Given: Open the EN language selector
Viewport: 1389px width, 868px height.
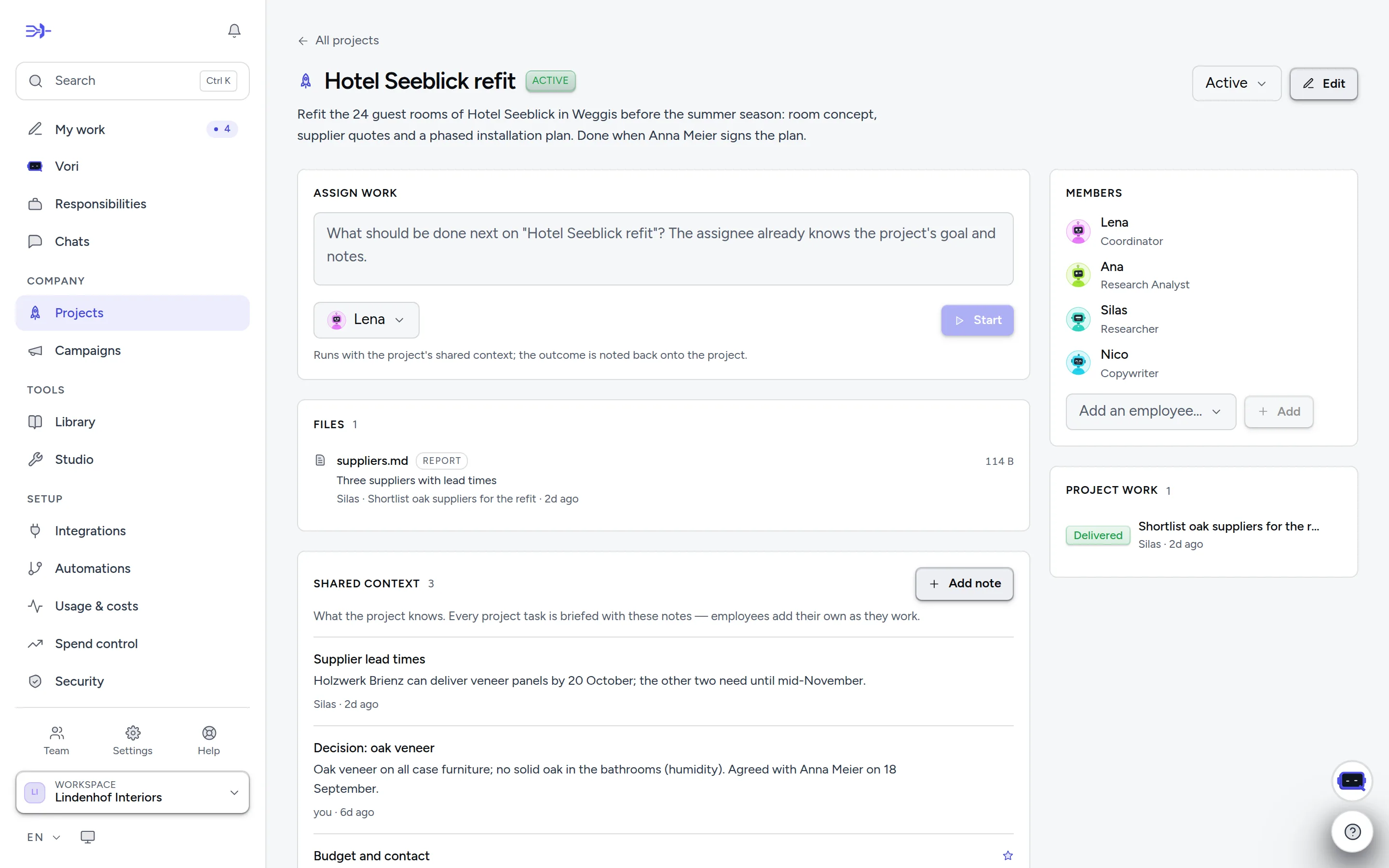Looking at the screenshot, I should click(x=43, y=837).
